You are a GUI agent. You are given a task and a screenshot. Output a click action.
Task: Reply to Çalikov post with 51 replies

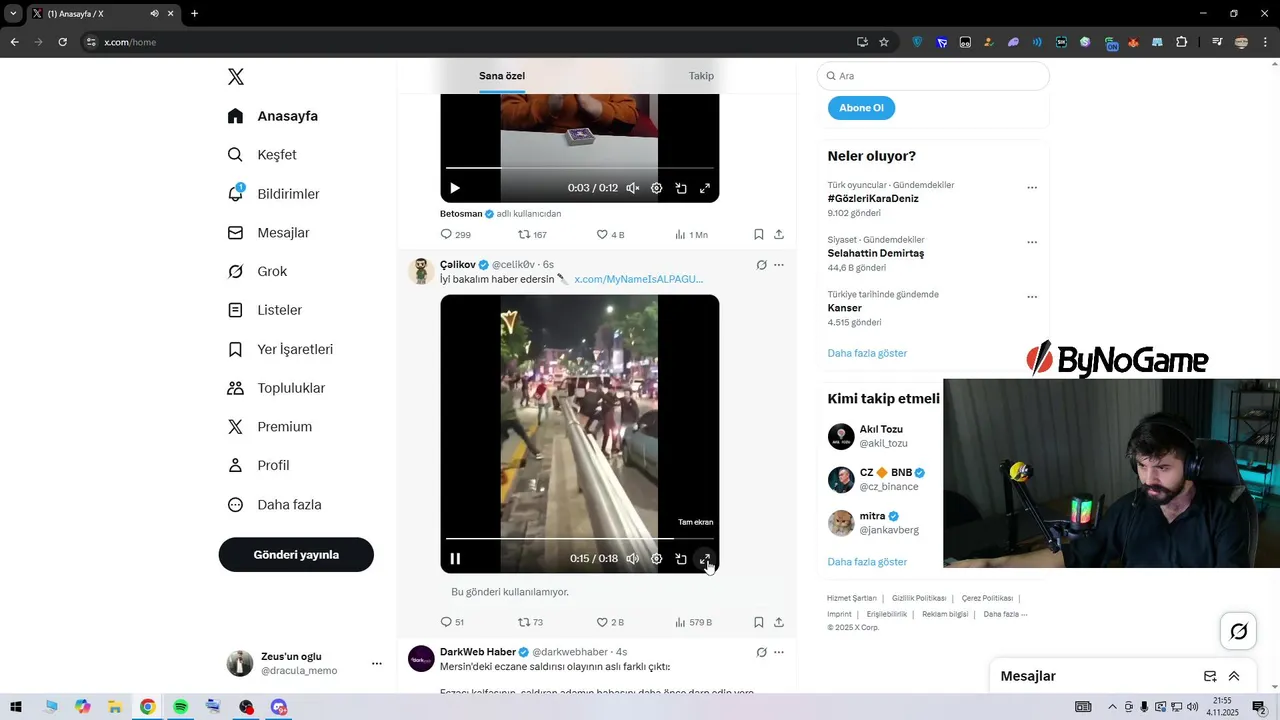(x=453, y=622)
